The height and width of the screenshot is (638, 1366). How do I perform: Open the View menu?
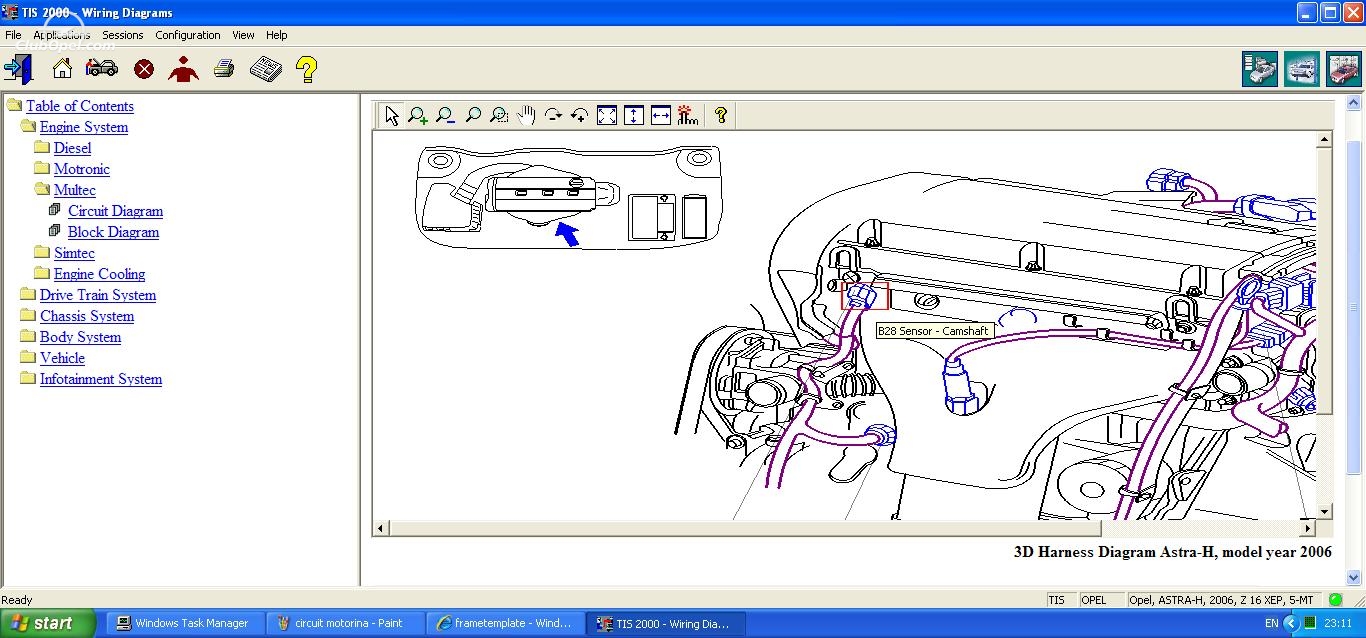point(243,35)
